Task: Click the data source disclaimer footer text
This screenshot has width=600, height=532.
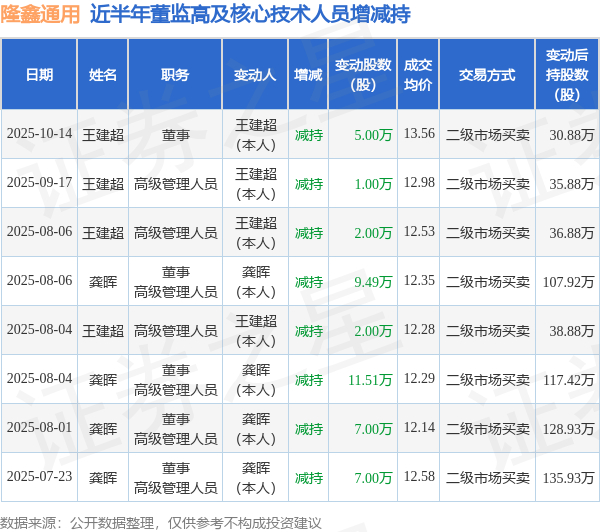Action: pyautogui.click(x=161, y=523)
